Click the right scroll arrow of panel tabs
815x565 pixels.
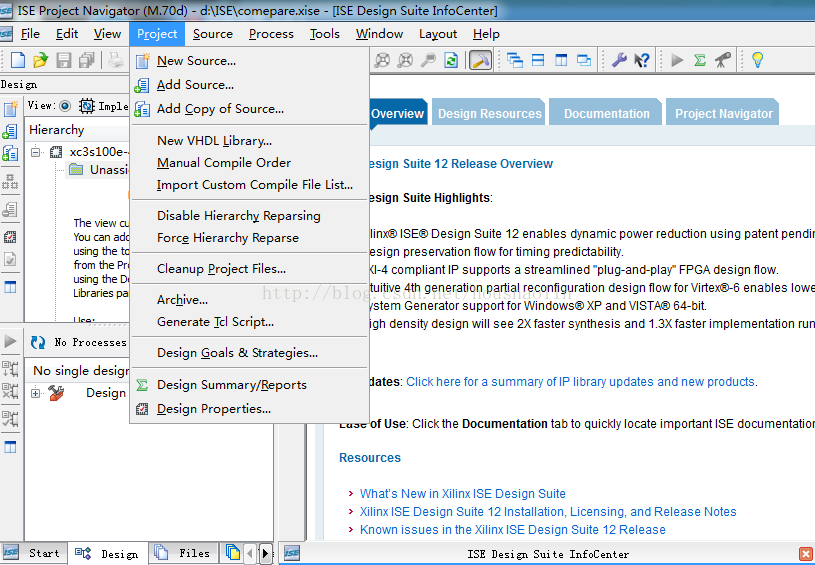pyautogui.click(x=265, y=554)
